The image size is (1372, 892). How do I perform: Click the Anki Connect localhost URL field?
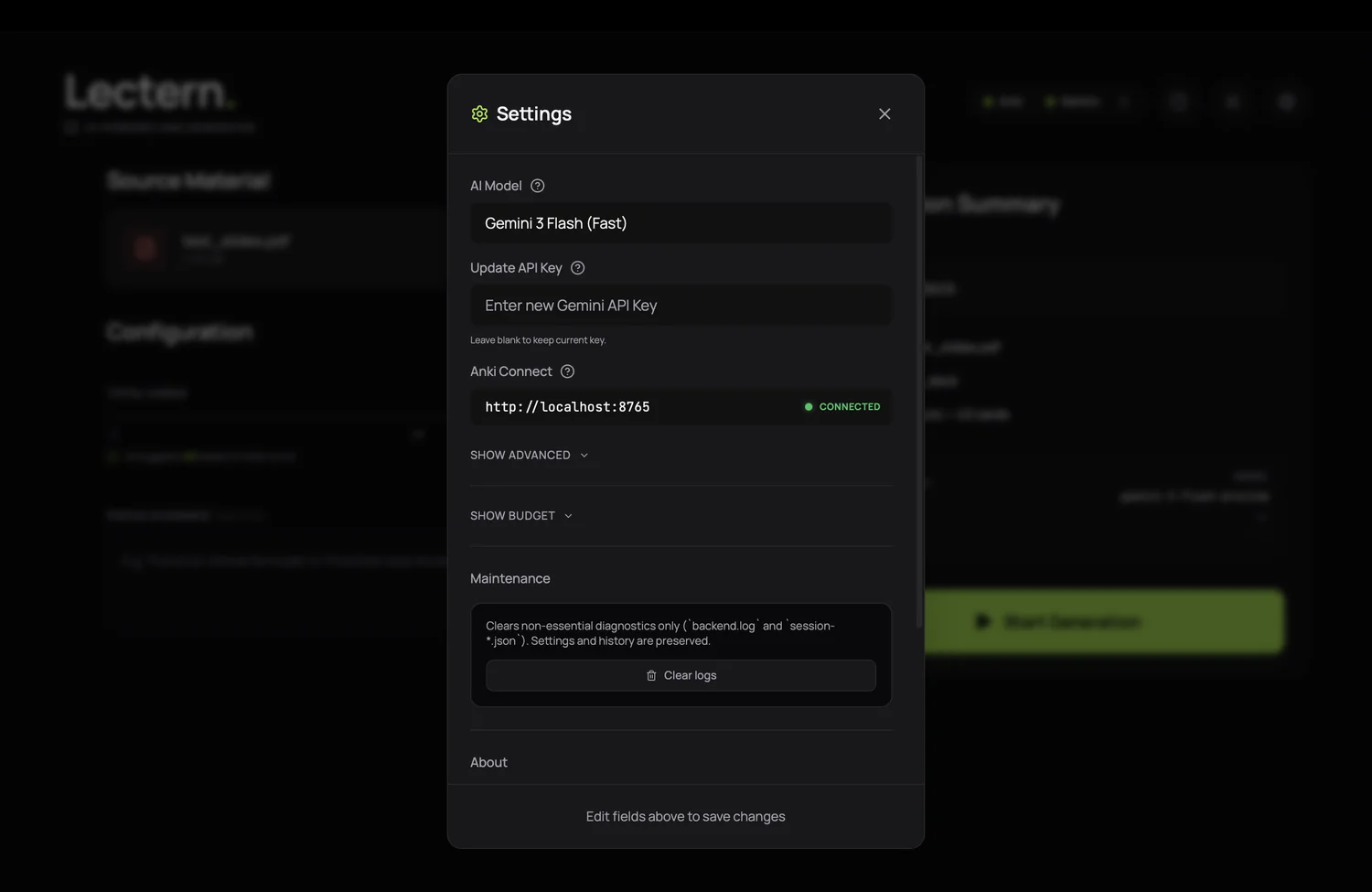[631, 407]
